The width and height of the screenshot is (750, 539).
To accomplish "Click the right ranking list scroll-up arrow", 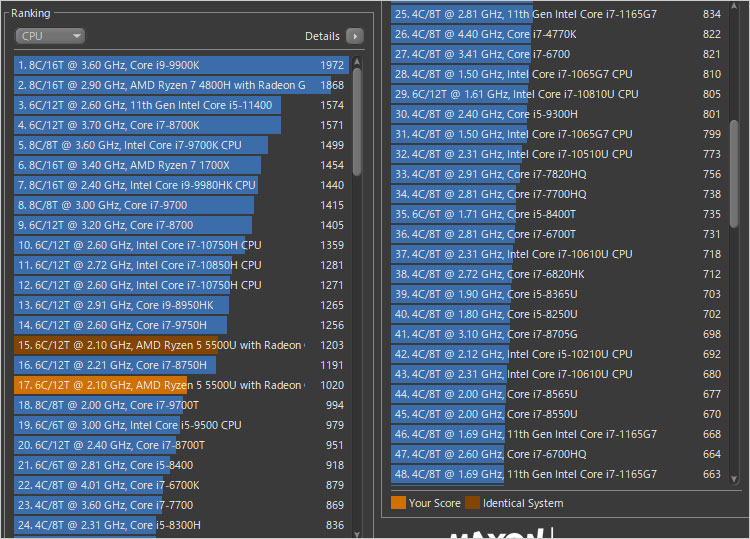I will coord(734,7).
